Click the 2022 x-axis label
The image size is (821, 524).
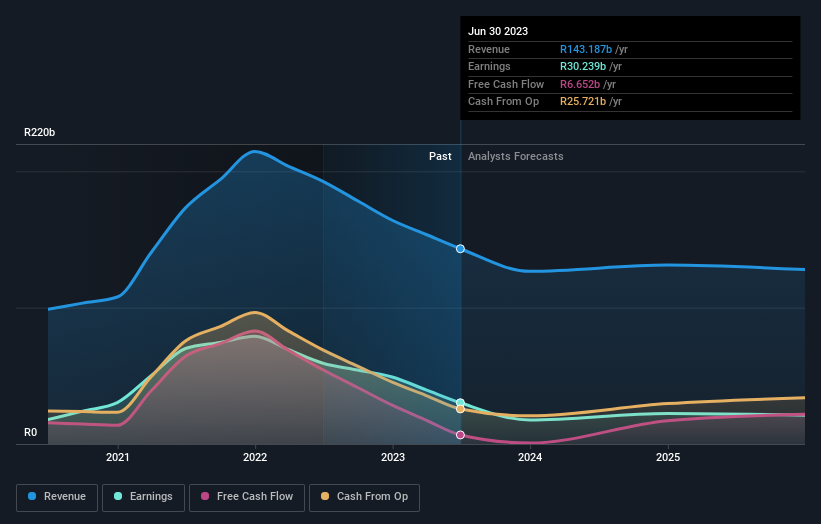pyautogui.click(x=255, y=457)
